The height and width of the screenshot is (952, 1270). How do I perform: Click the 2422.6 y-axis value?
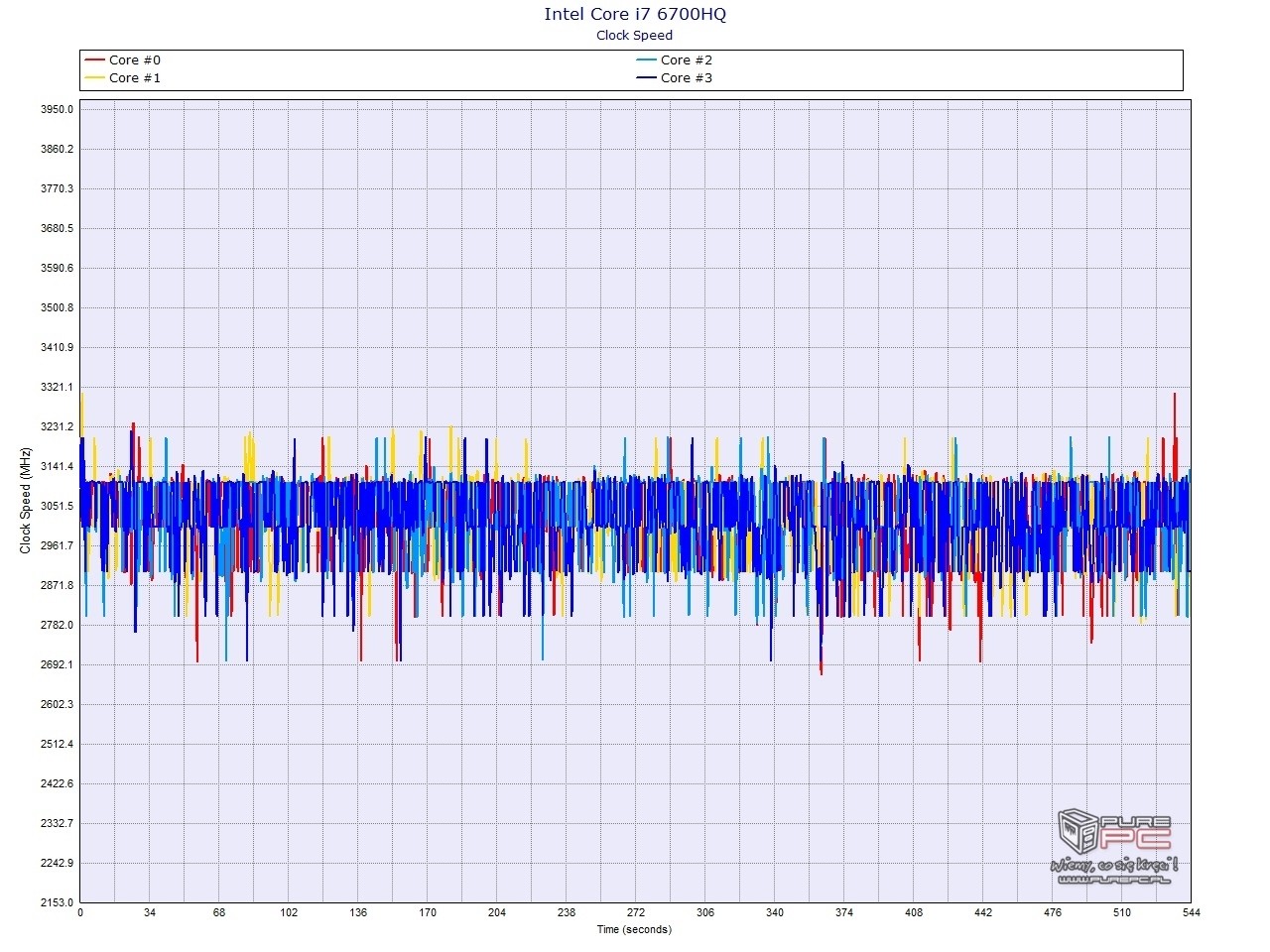58,784
